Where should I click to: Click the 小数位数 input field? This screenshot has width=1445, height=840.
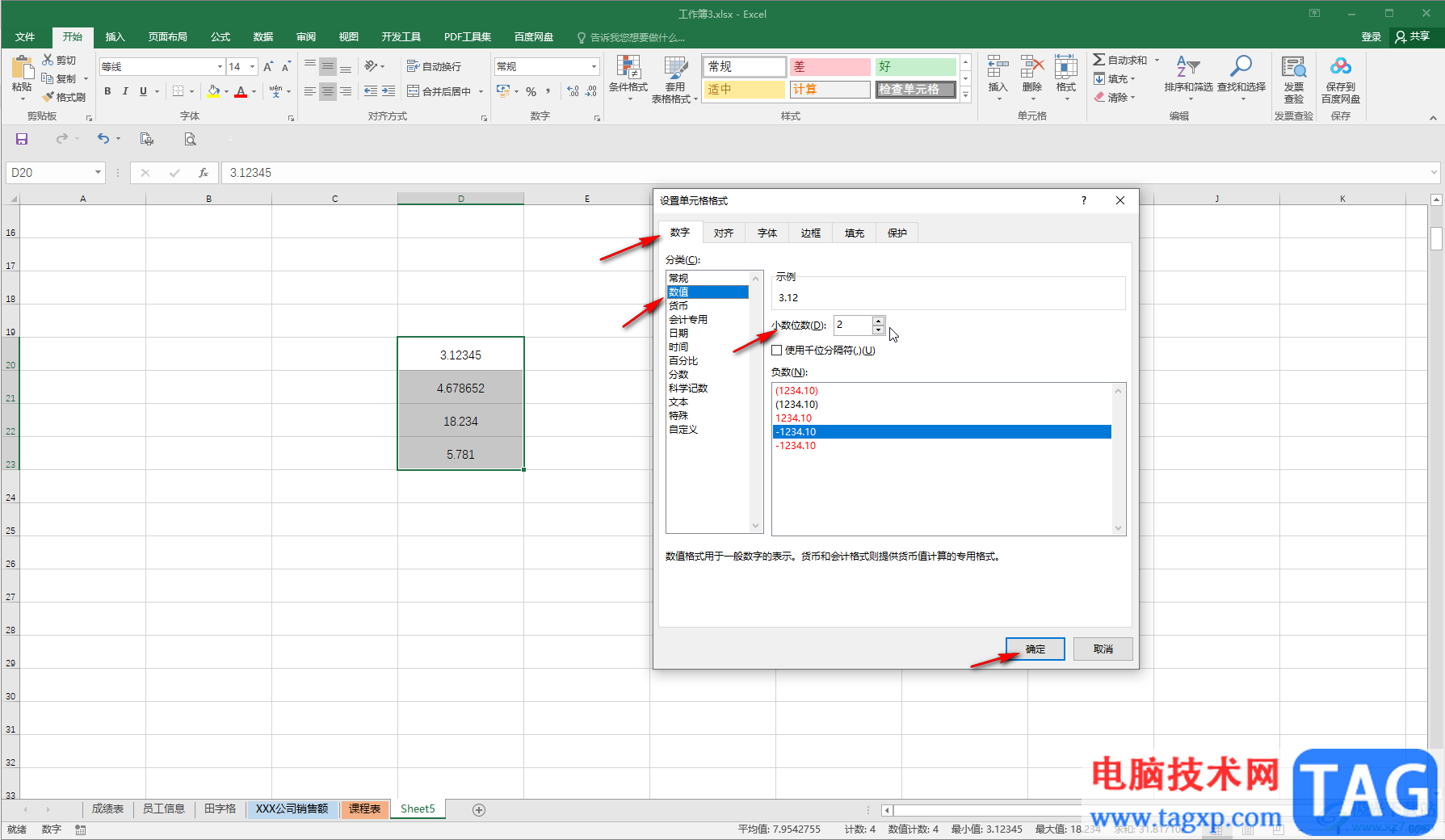coord(853,325)
